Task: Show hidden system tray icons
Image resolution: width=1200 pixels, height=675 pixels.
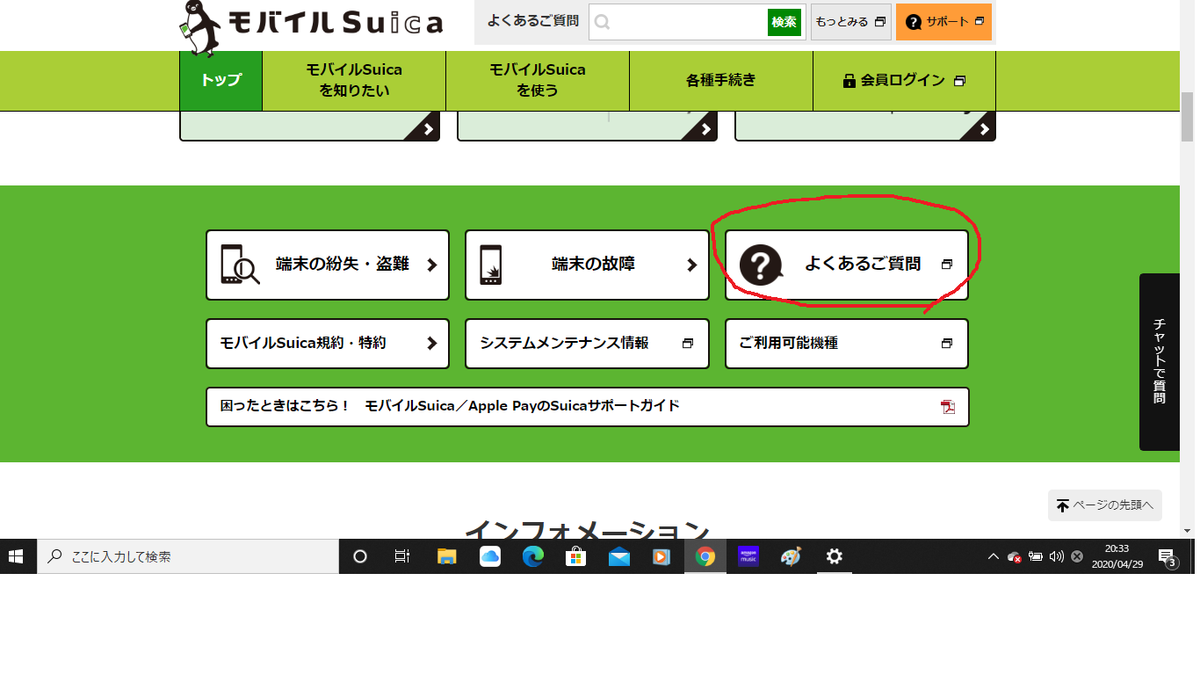Action: point(993,557)
